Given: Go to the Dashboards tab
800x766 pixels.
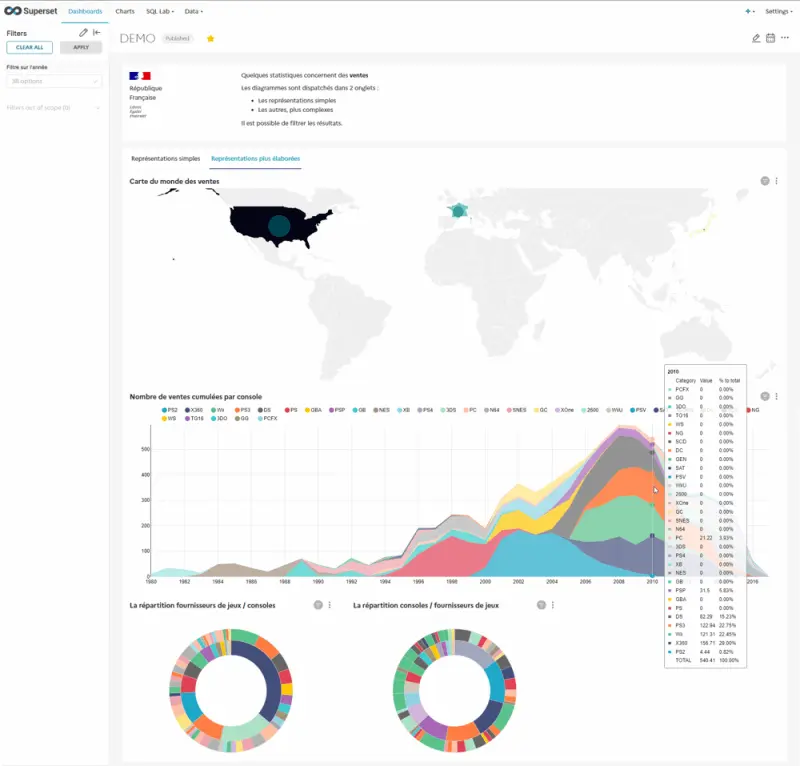Looking at the screenshot, I should click(85, 11).
